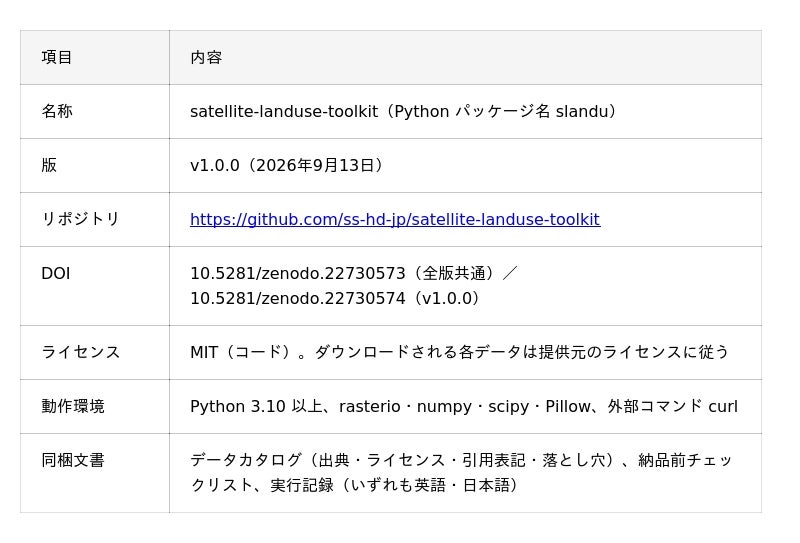800x543 pixels.
Task: Click the 外部コマンド curl text
Action: pyautogui.click(x=672, y=406)
